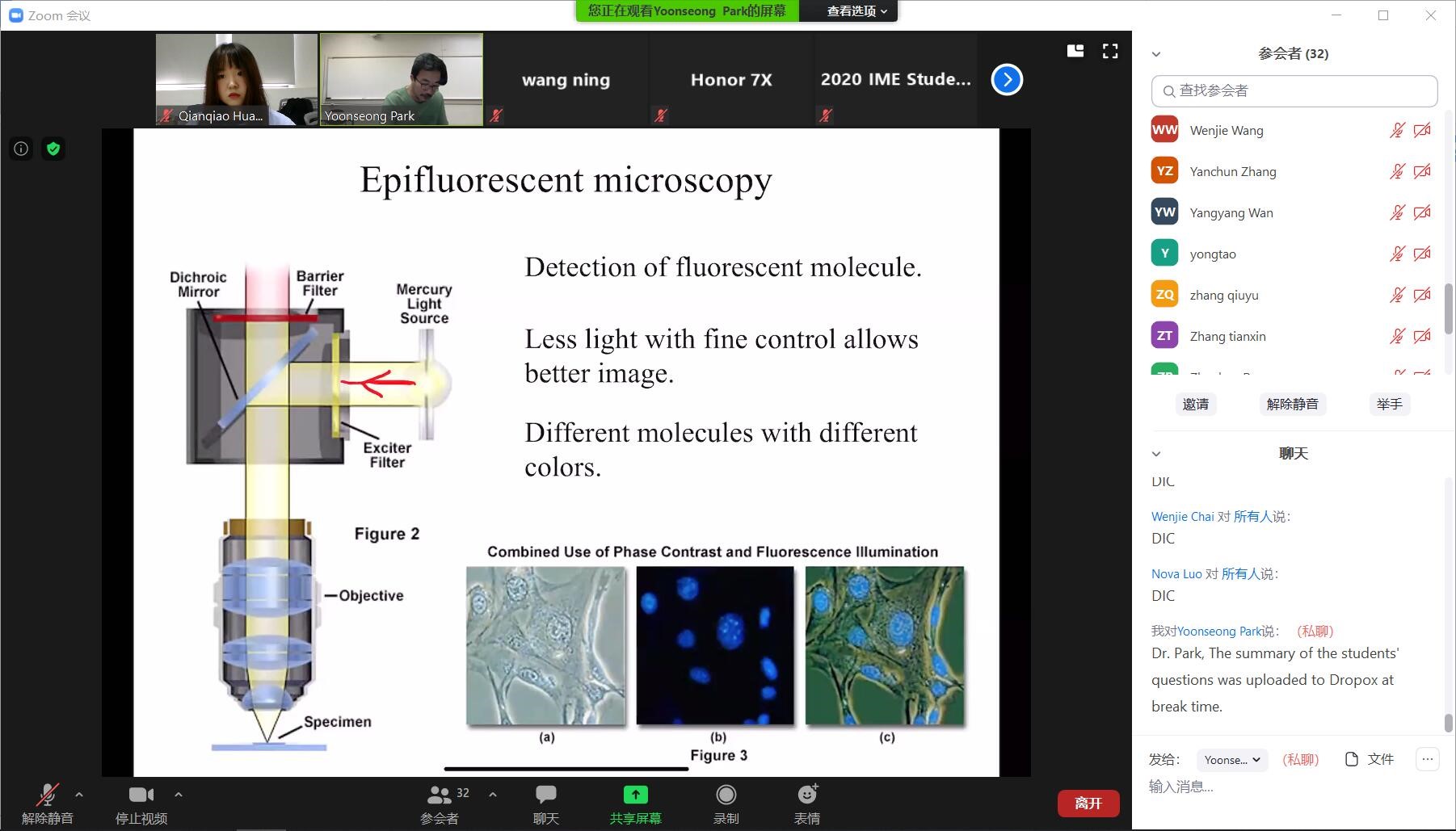The width and height of the screenshot is (1456, 831).
Task: Click the participants list scrollbar
Action: 1449,308
